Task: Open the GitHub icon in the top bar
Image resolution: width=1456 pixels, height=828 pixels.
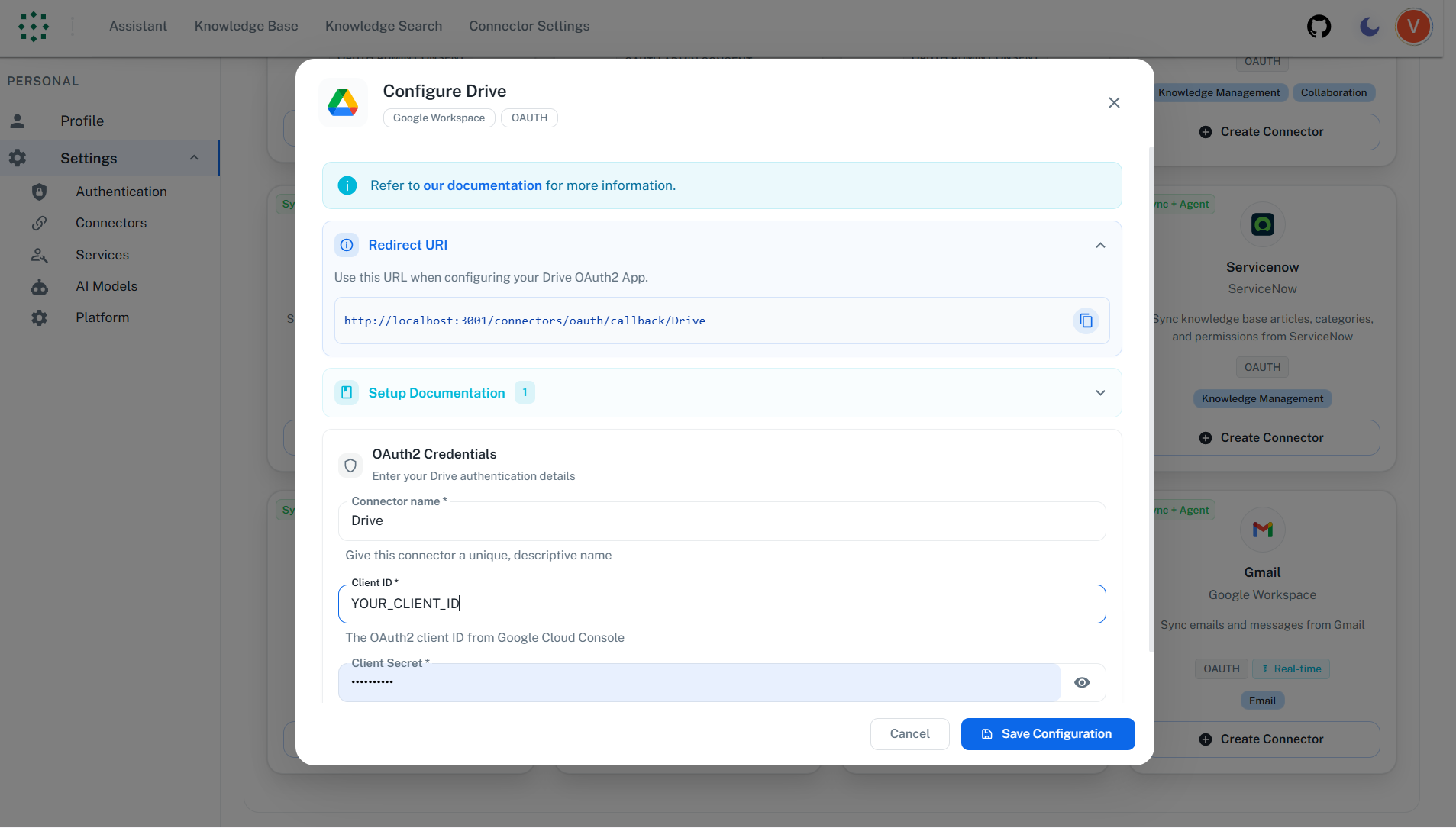Action: pyautogui.click(x=1319, y=26)
